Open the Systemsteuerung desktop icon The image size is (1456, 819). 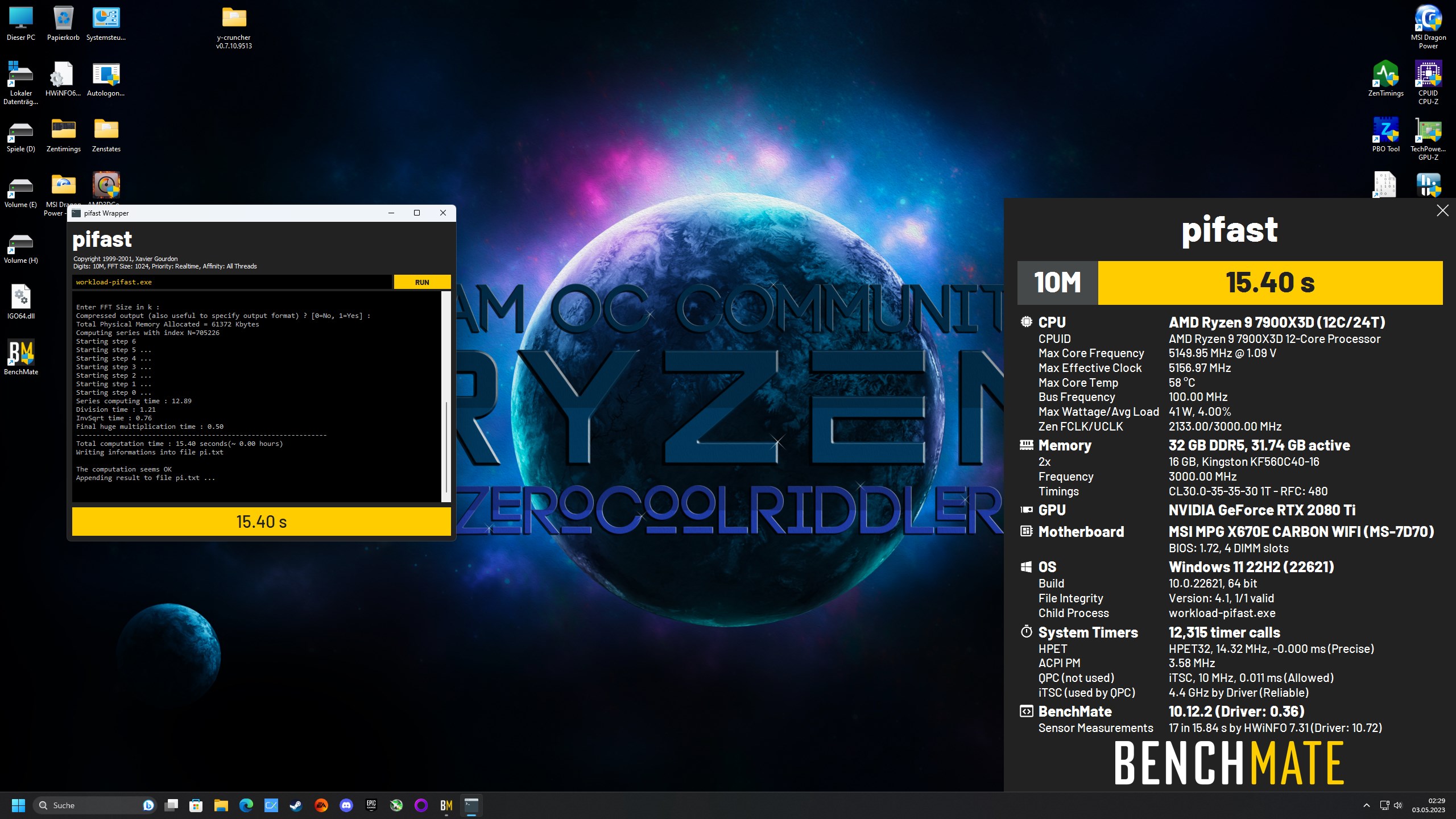pyautogui.click(x=106, y=24)
